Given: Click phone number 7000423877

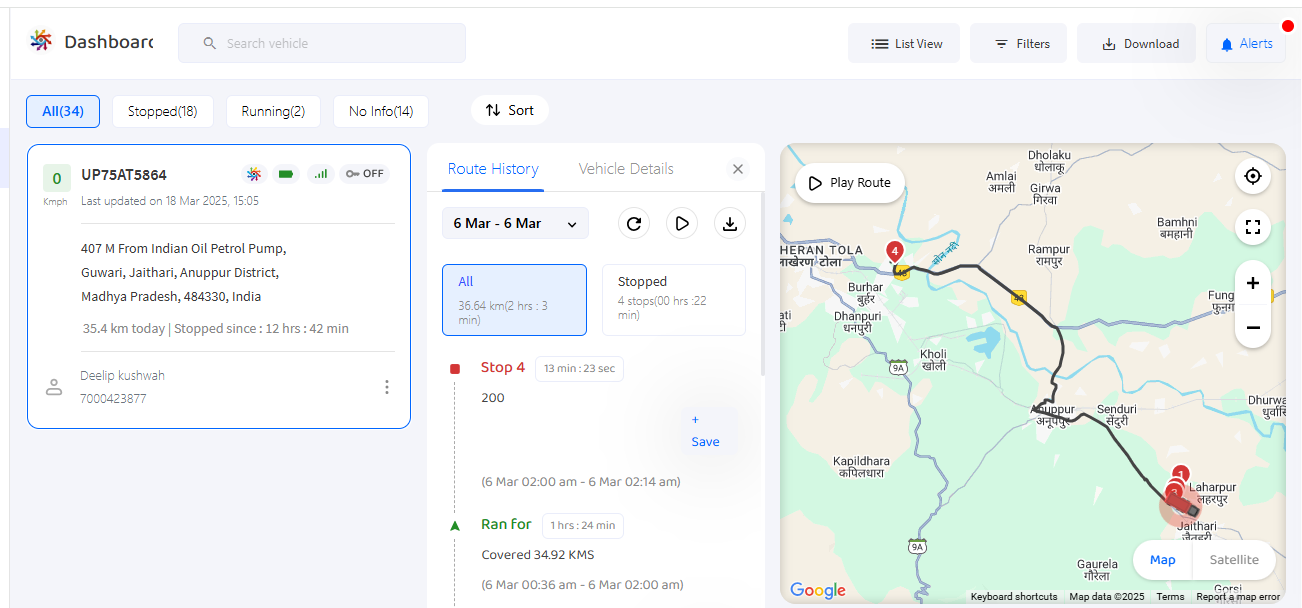Looking at the screenshot, I should (x=113, y=398).
